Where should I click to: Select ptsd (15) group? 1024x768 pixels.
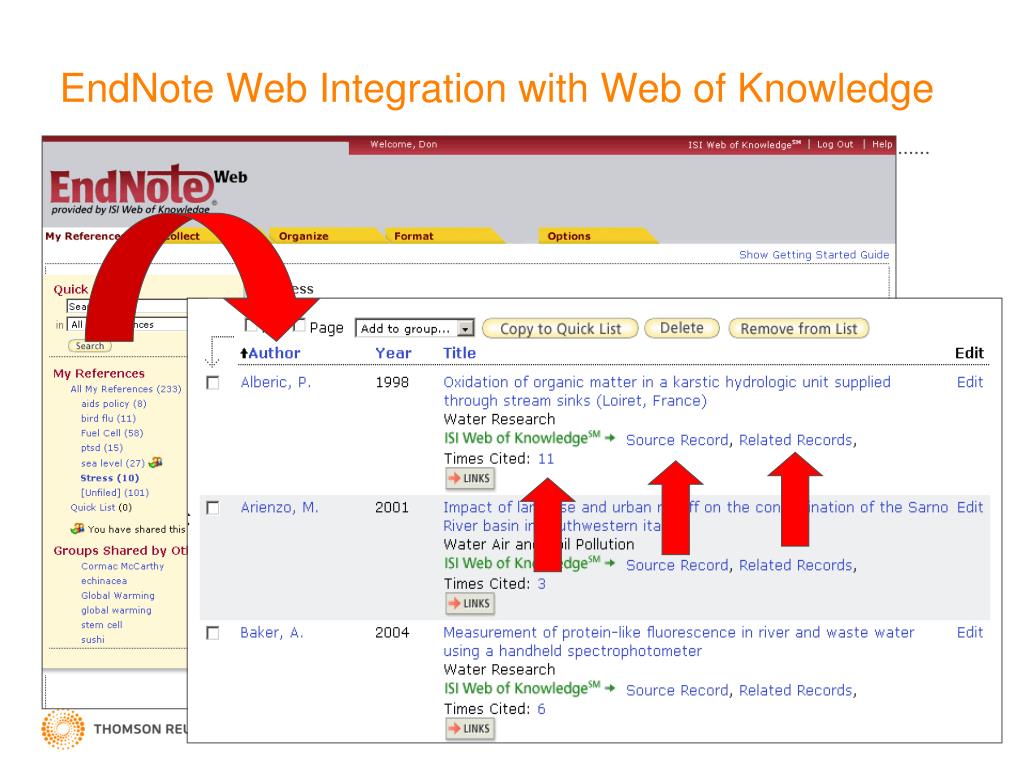[101, 448]
